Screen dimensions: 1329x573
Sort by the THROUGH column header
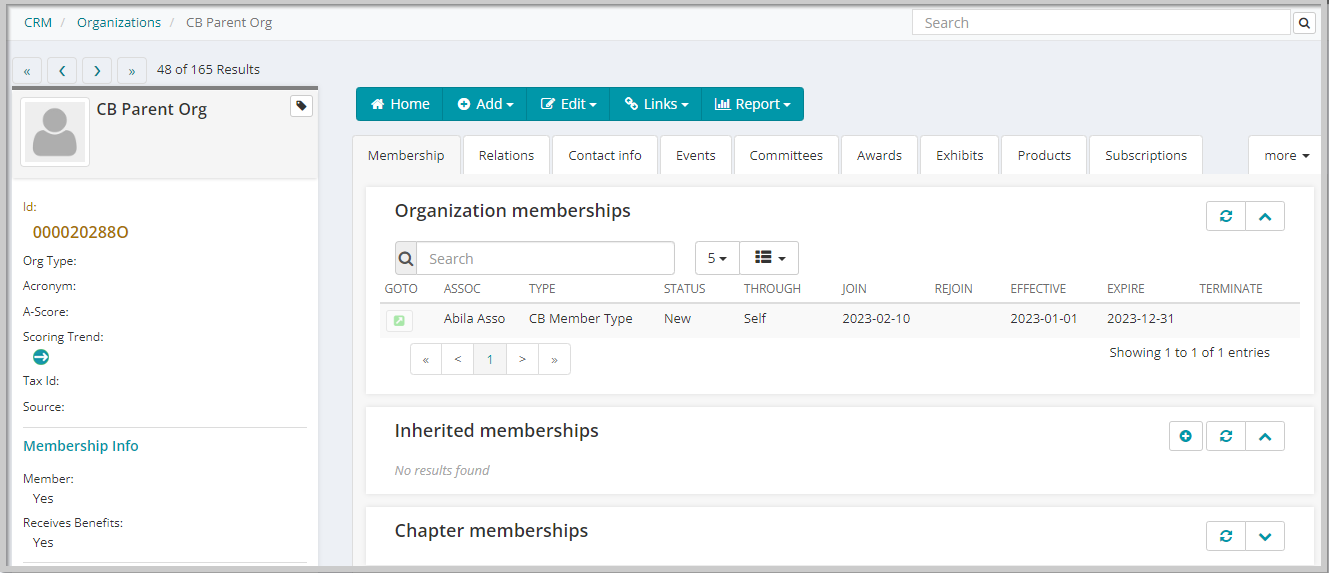click(772, 288)
